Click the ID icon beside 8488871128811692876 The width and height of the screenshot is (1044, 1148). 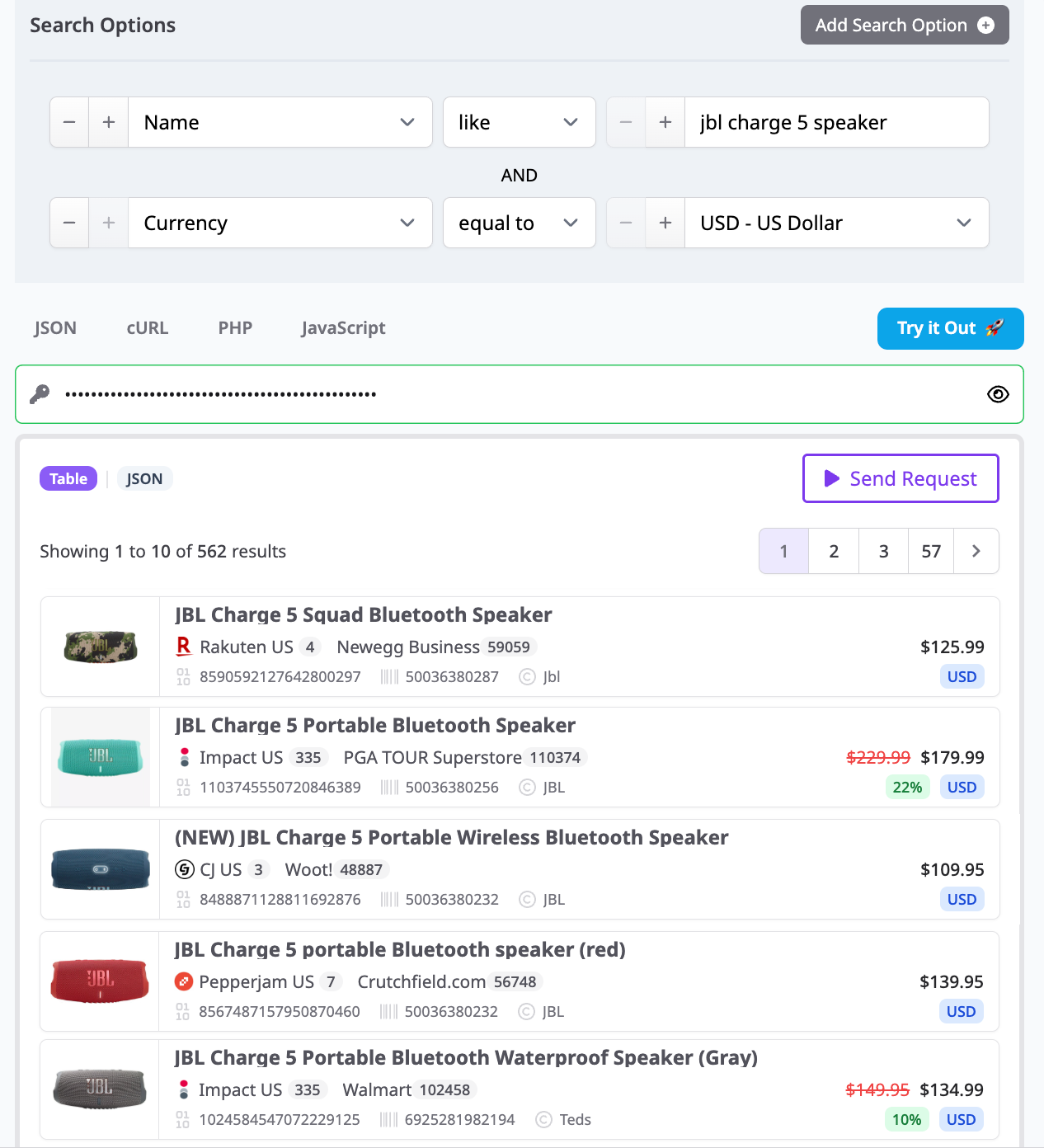click(183, 899)
